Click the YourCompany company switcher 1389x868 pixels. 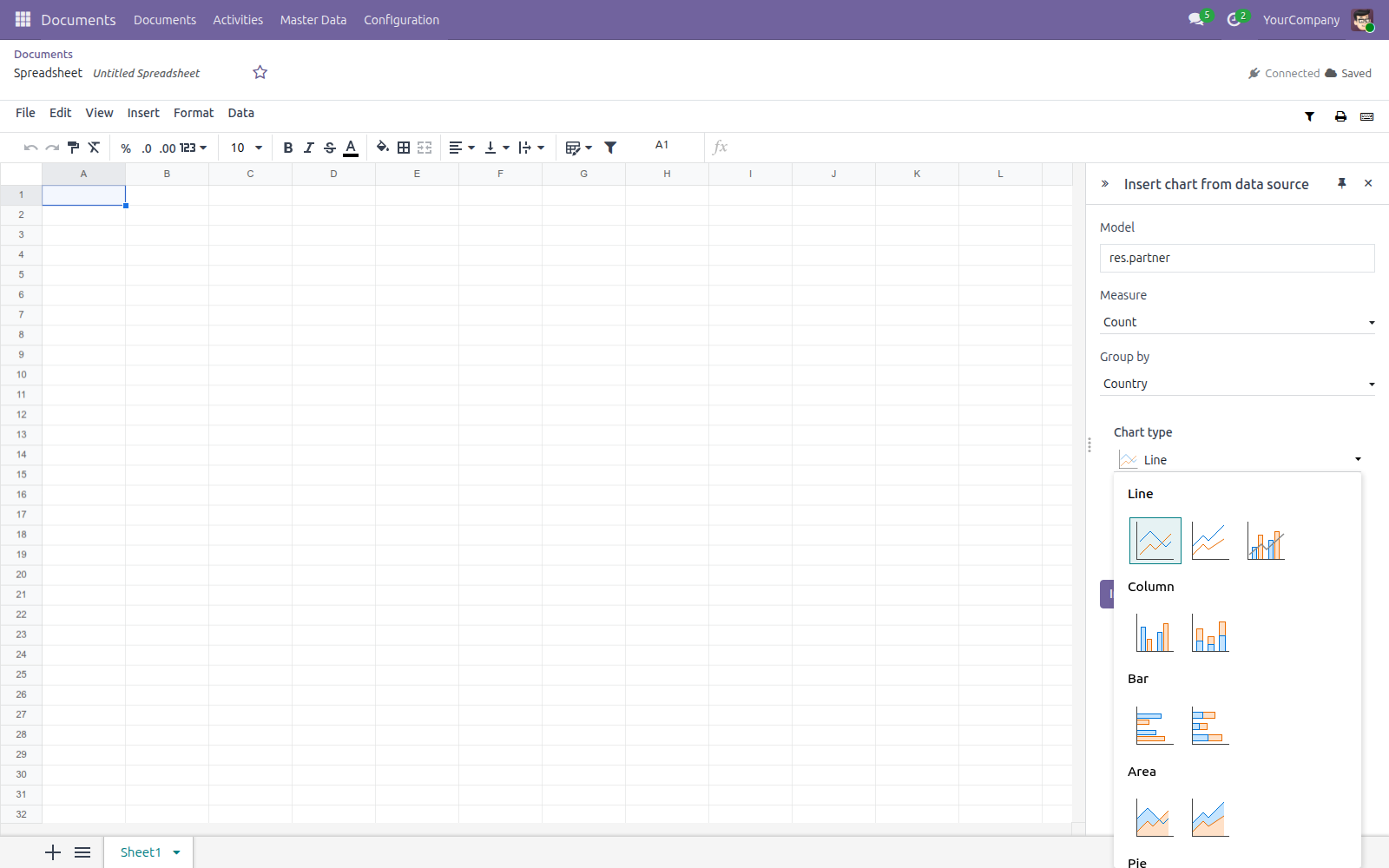pyautogui.click(x=1301, y=20)
